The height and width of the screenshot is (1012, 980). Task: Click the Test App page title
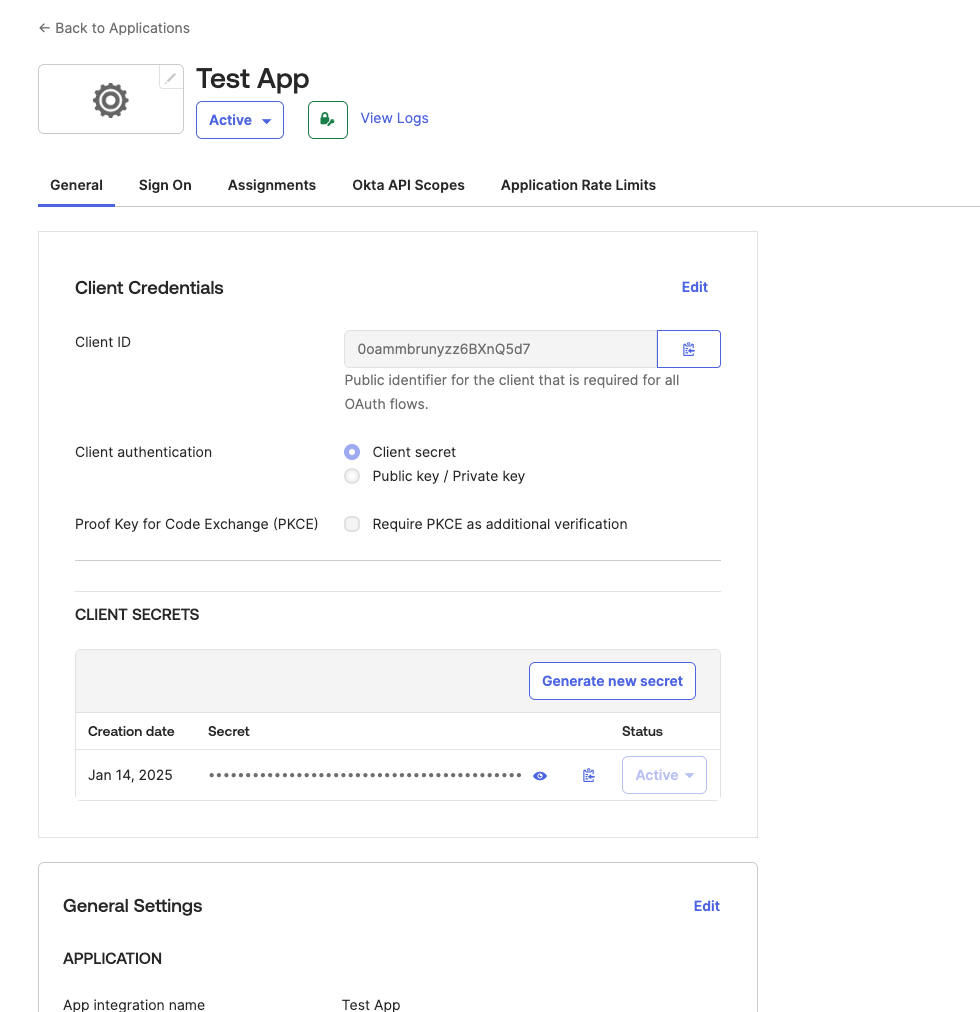[252, 79]
